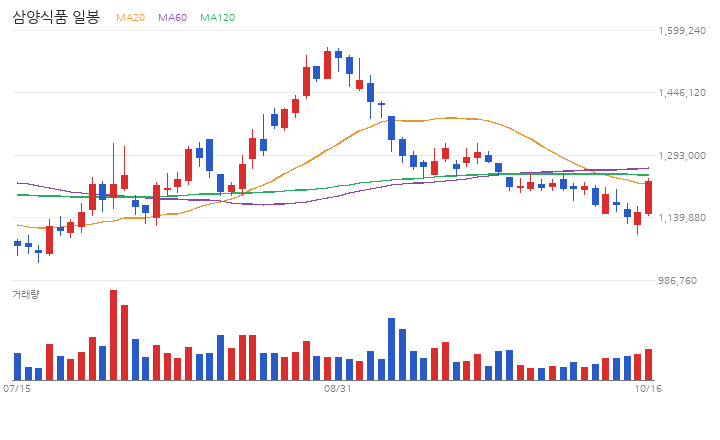Click the 10/16 date axis label
This screenshot has width=720, height=440.
pos(648,389)
